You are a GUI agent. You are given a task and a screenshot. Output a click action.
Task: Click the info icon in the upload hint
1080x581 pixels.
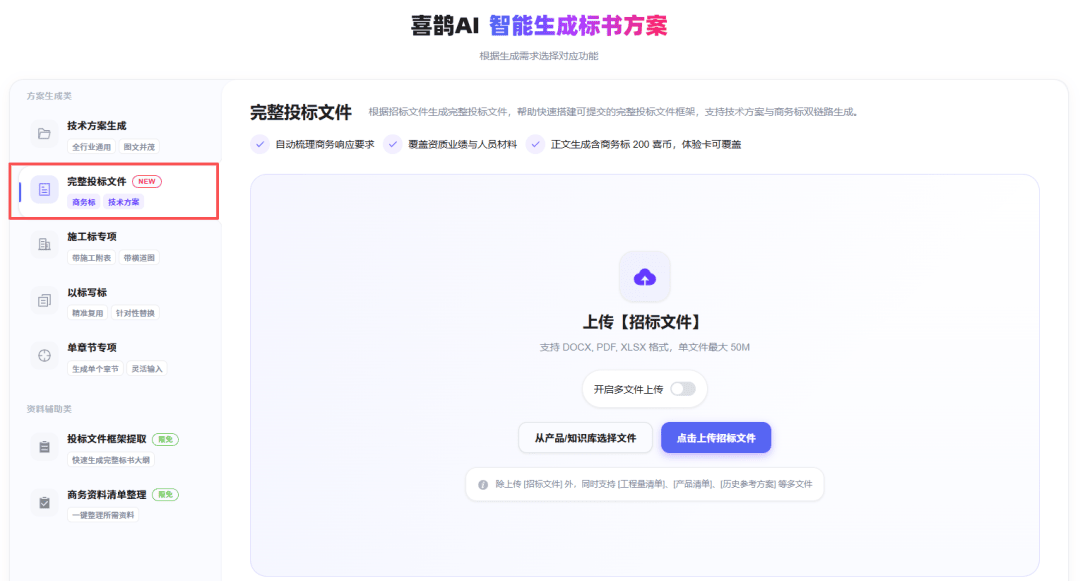[x=483, y=485]
